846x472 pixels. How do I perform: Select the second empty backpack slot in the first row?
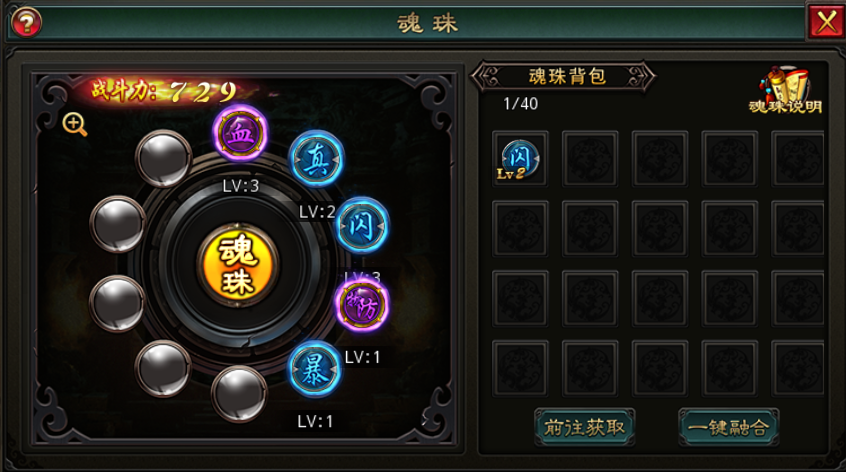pyautogui.click(x=590, y=159)
